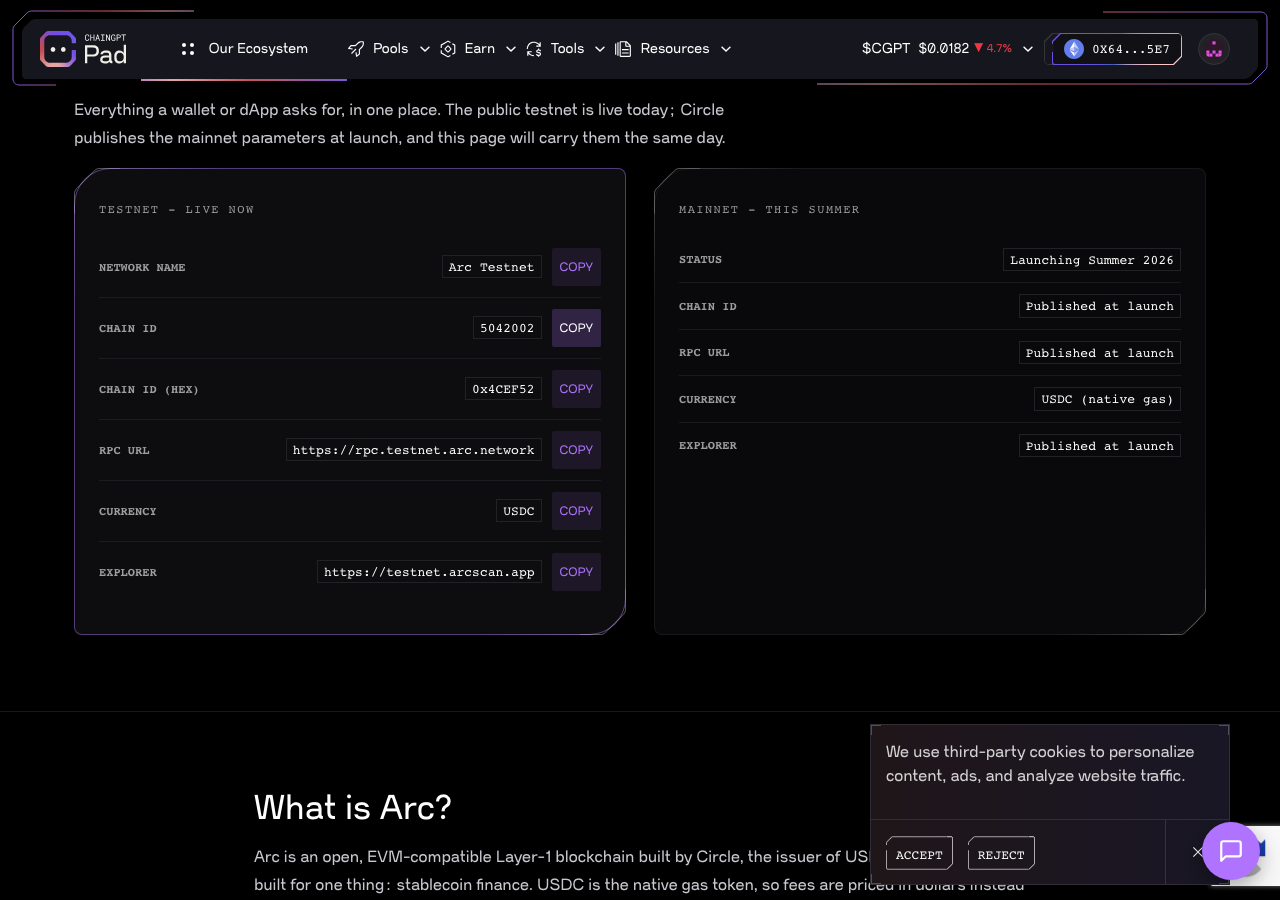Click the 4.7% price change indicator

[993, 48]
